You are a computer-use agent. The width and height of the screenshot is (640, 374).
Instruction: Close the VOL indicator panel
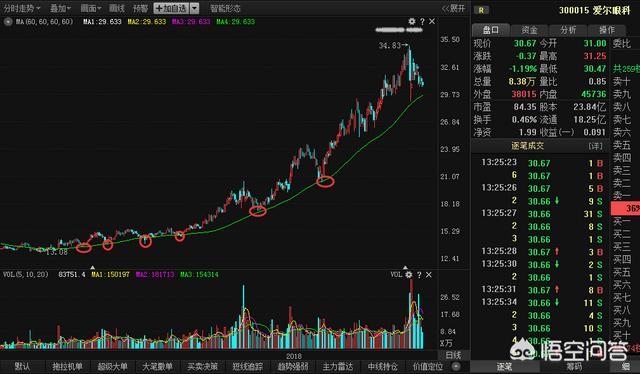(x=429, y=275)
